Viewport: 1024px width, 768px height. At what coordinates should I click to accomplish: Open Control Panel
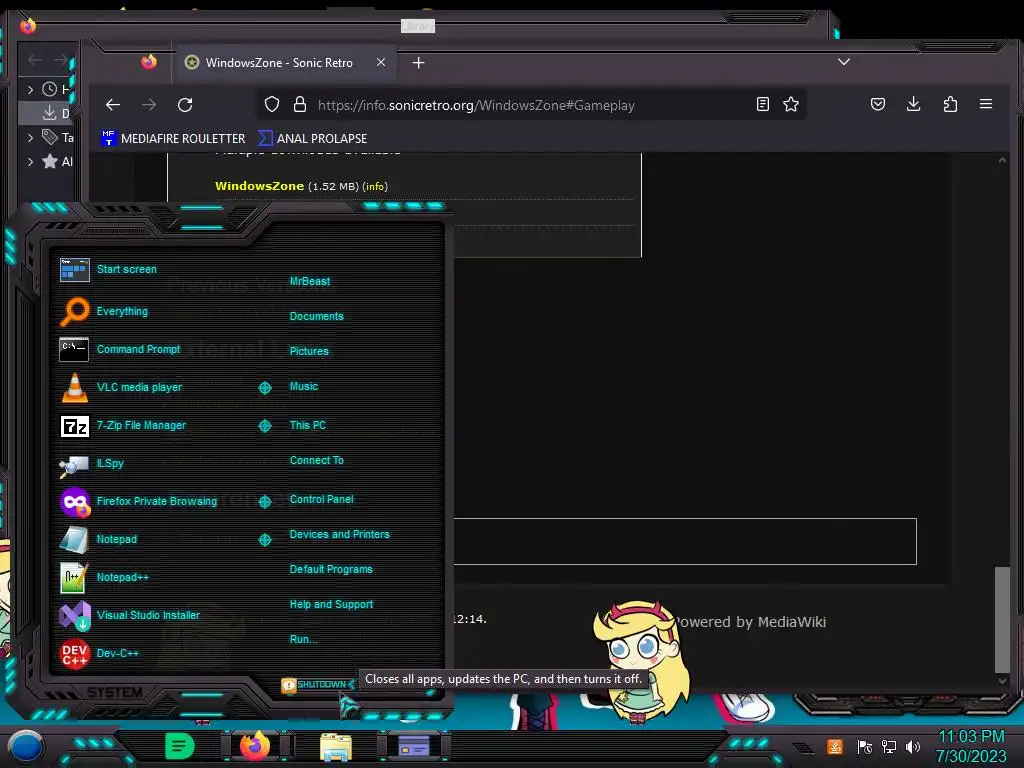click(321, 499)
